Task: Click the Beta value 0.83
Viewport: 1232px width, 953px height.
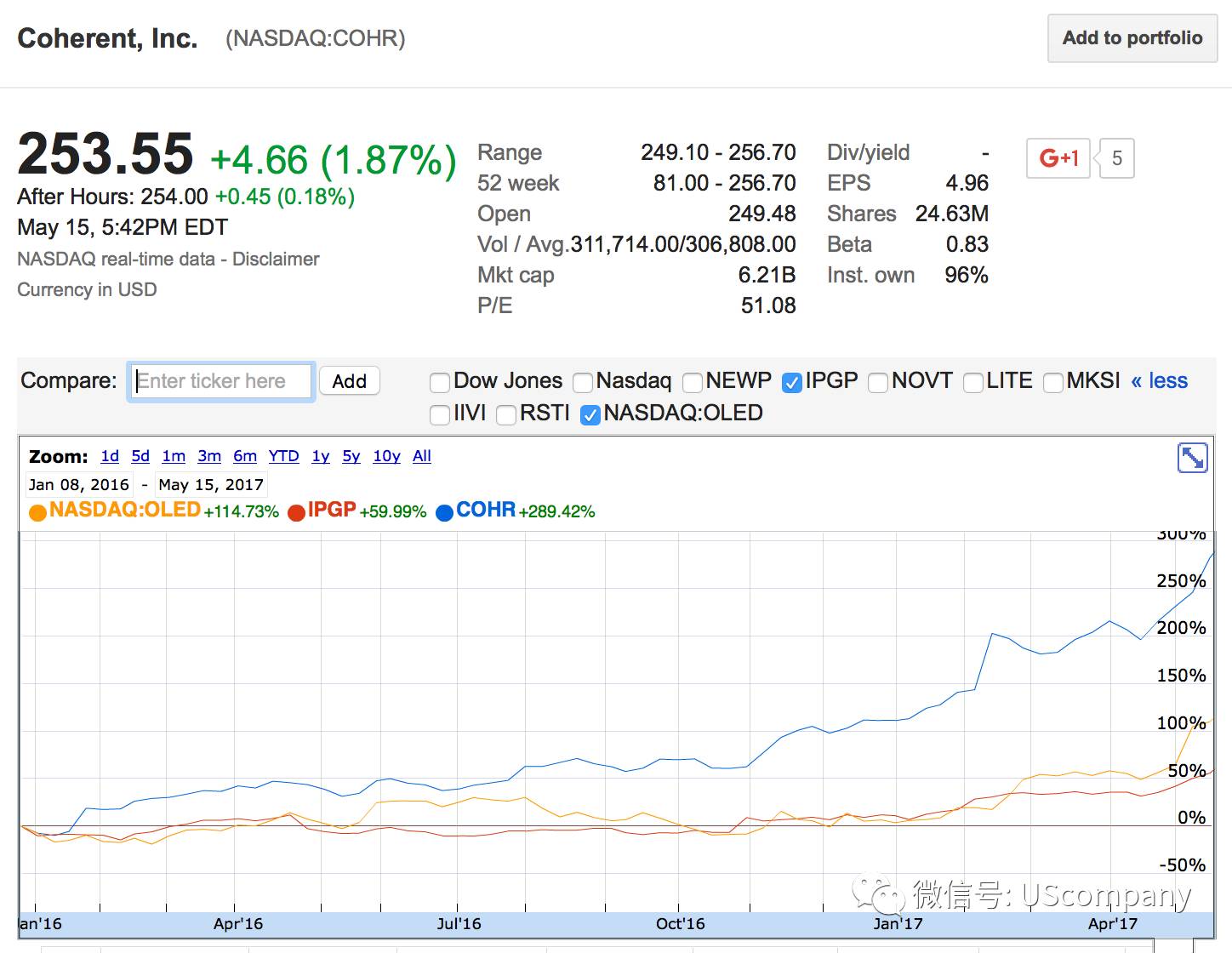Action: click(967, 244)
